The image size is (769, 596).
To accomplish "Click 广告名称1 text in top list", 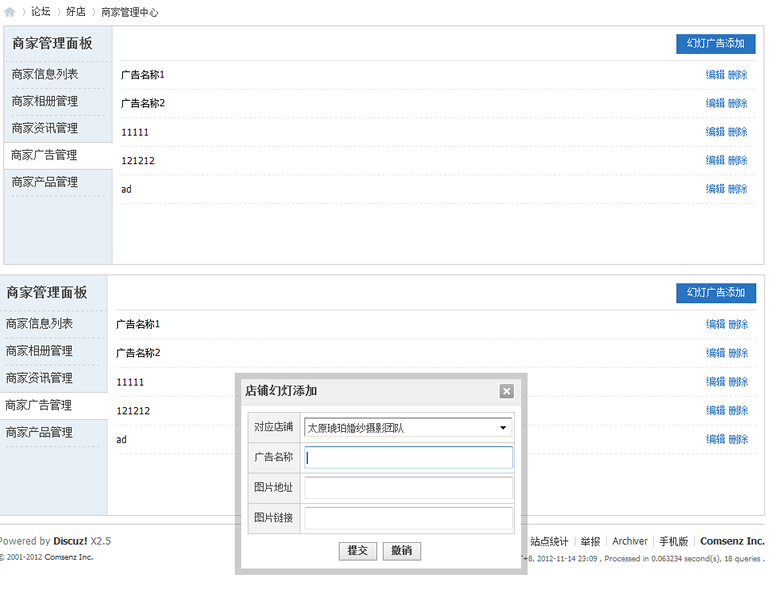I will tap(143, 75).
